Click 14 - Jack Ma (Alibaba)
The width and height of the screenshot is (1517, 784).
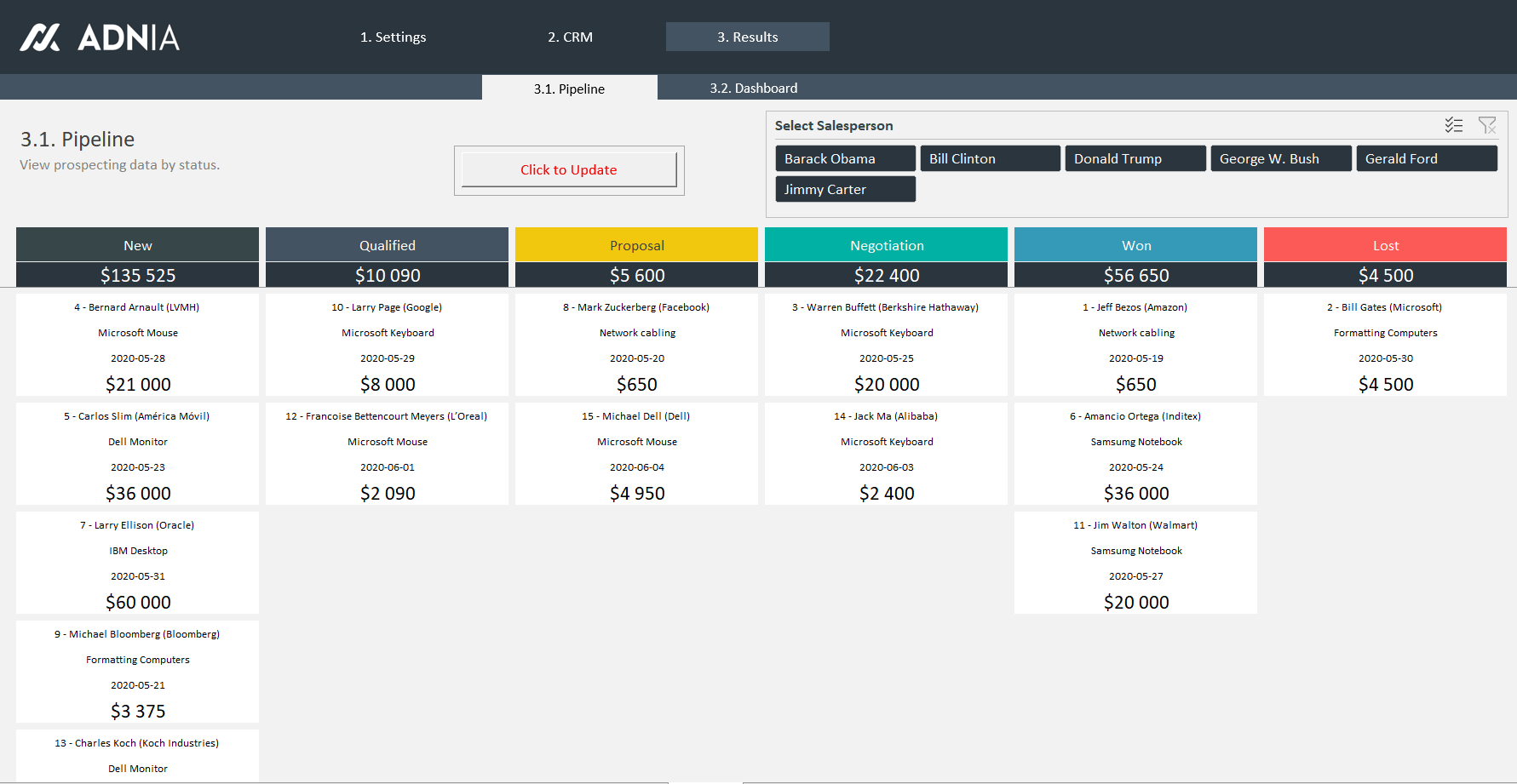(886, 416)
